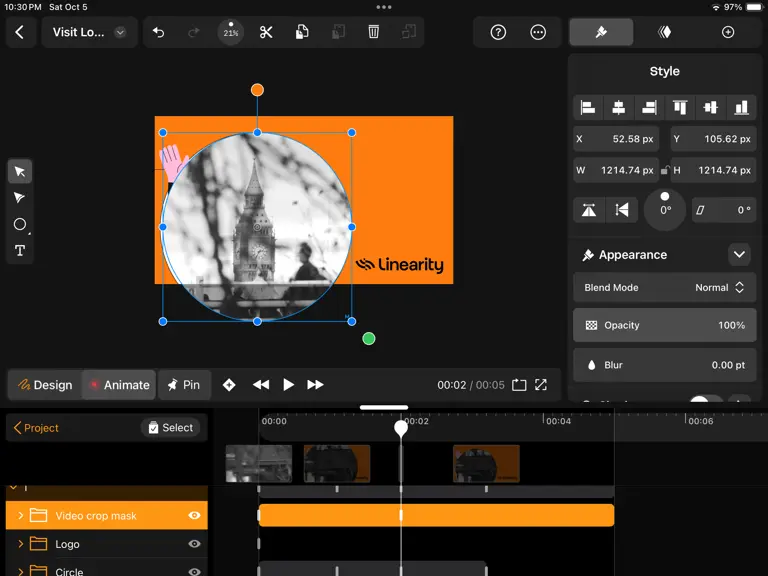Undo the last action
Screen dimensions: 768x576
(158, 32)
